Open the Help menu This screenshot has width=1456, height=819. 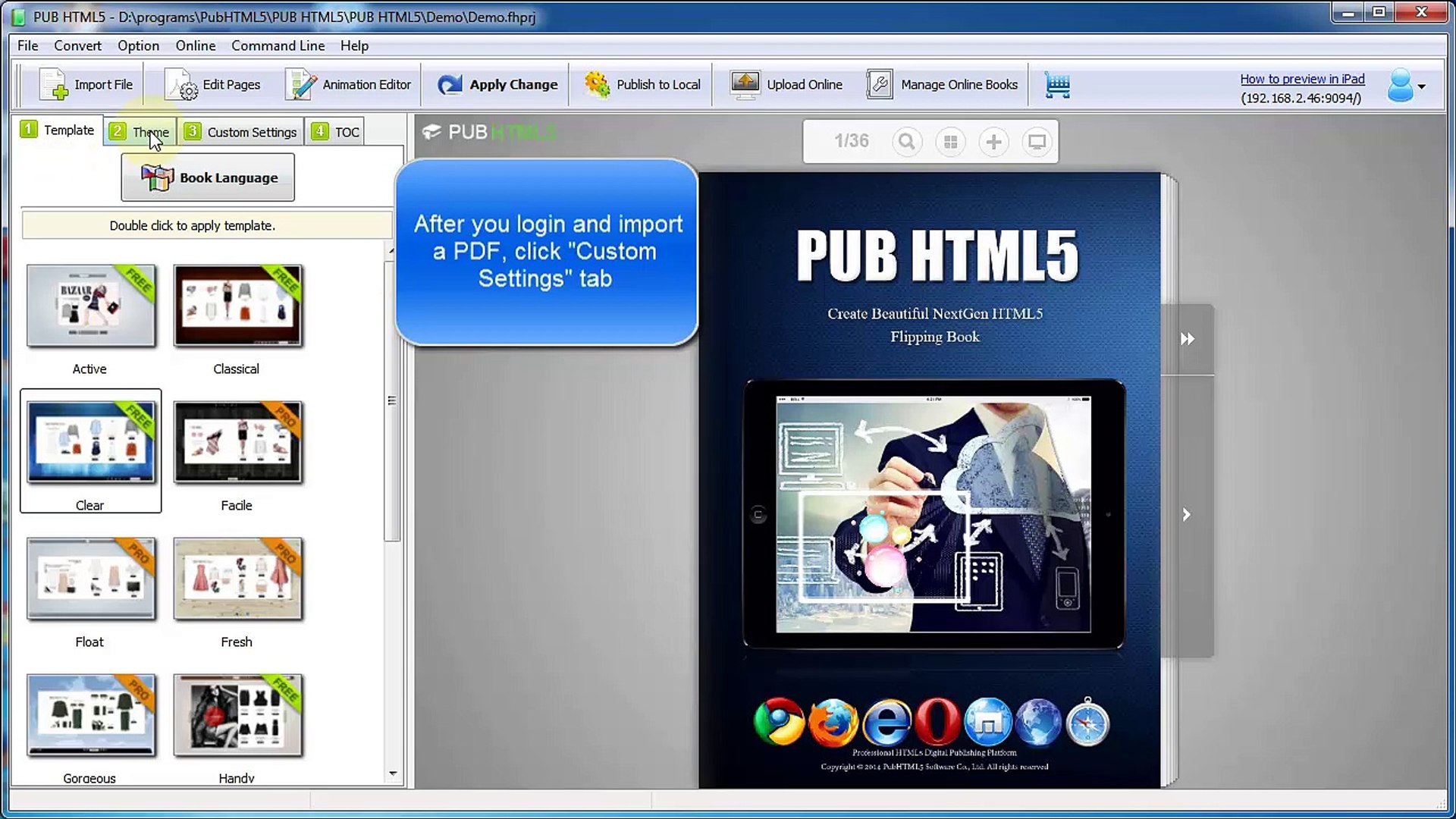tap(354, 45)
